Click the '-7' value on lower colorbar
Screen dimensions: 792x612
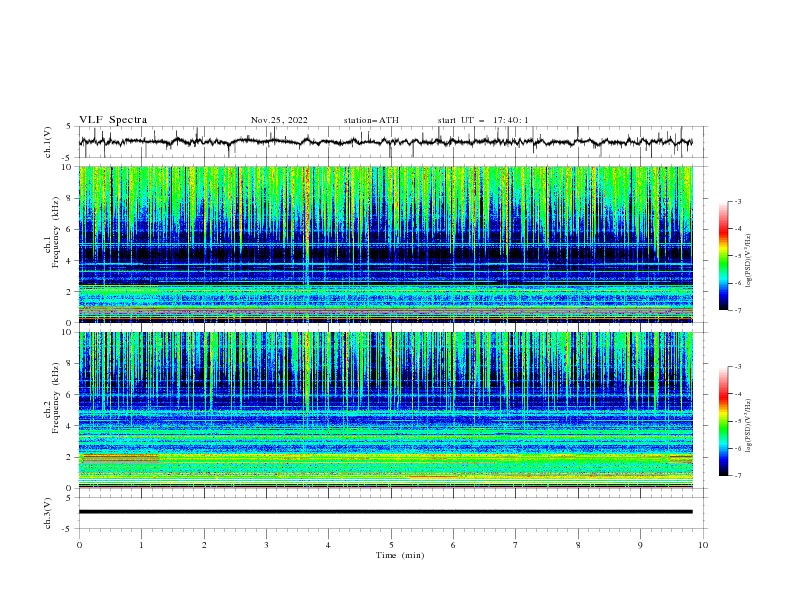coord(737,476)
